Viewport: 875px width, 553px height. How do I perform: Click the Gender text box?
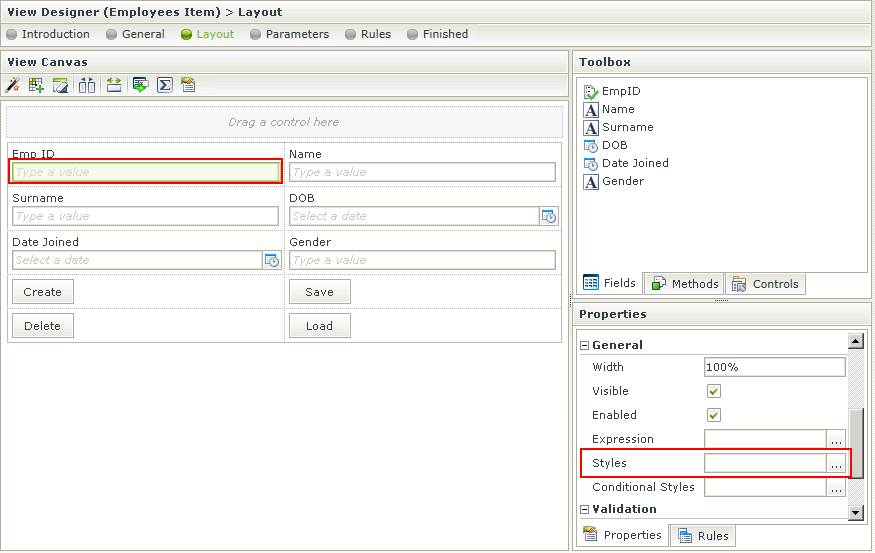tap(422, 260)
